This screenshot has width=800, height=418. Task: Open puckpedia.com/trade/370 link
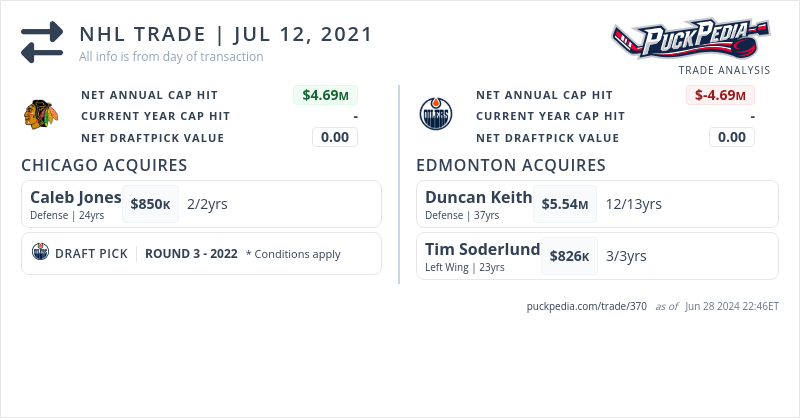586,306
